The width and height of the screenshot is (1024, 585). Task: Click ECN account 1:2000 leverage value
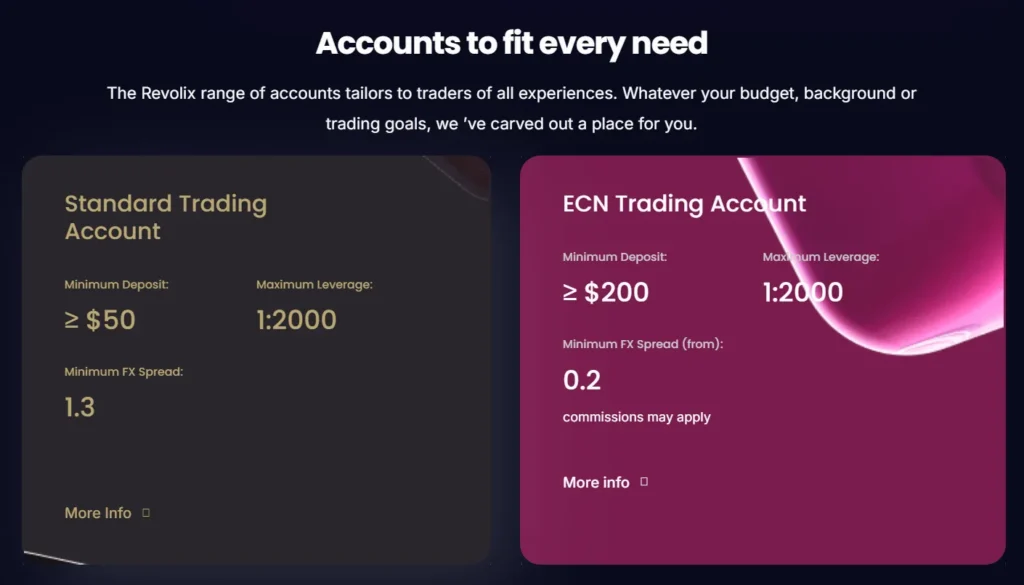(802, 292)
